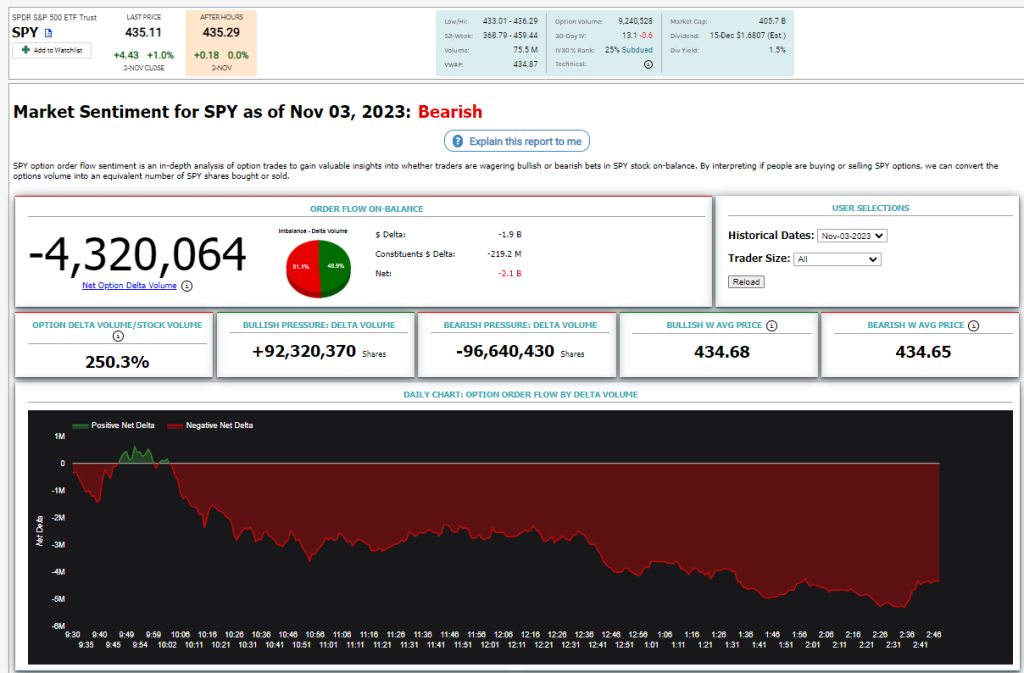Click the Low/Hi range 433.01 - 436.29
This screenshot has height=673, width=1024.
coord(510,21)
